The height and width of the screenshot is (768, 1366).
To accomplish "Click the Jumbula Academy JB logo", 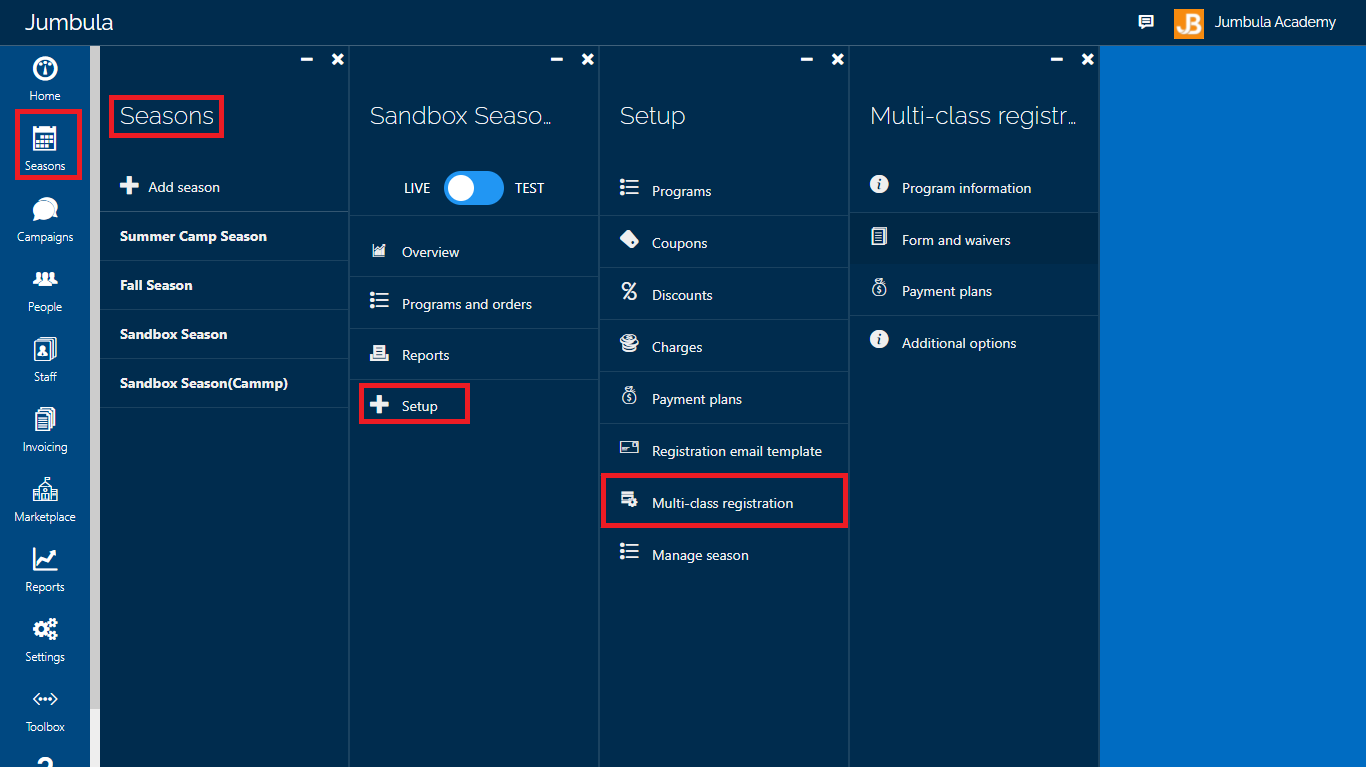I will (1189, 23).
